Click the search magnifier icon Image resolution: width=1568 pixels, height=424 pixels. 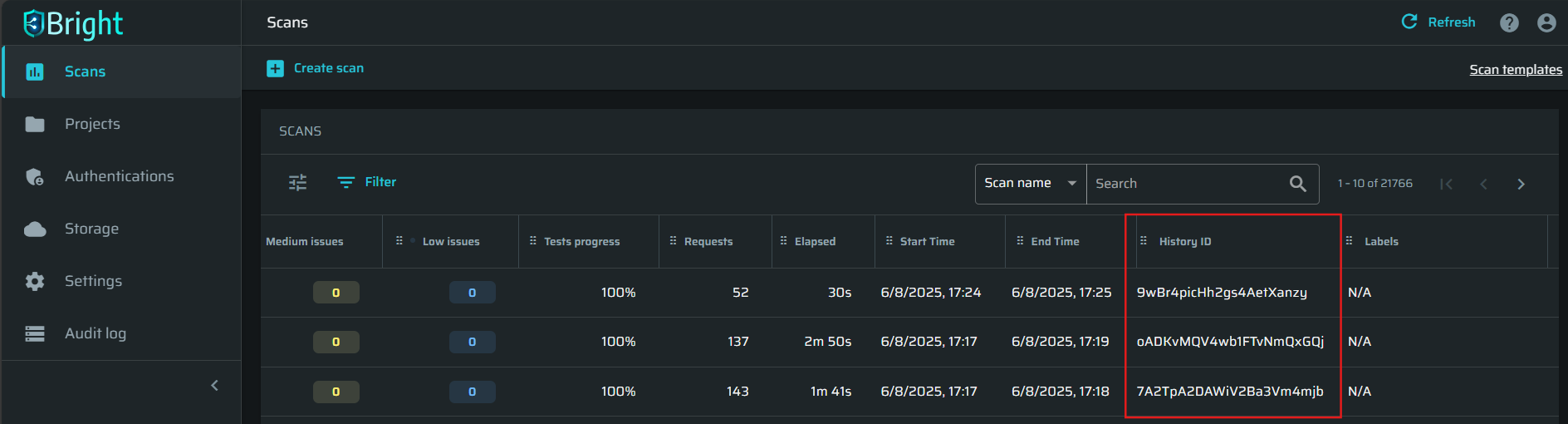tap(1298, 184)
